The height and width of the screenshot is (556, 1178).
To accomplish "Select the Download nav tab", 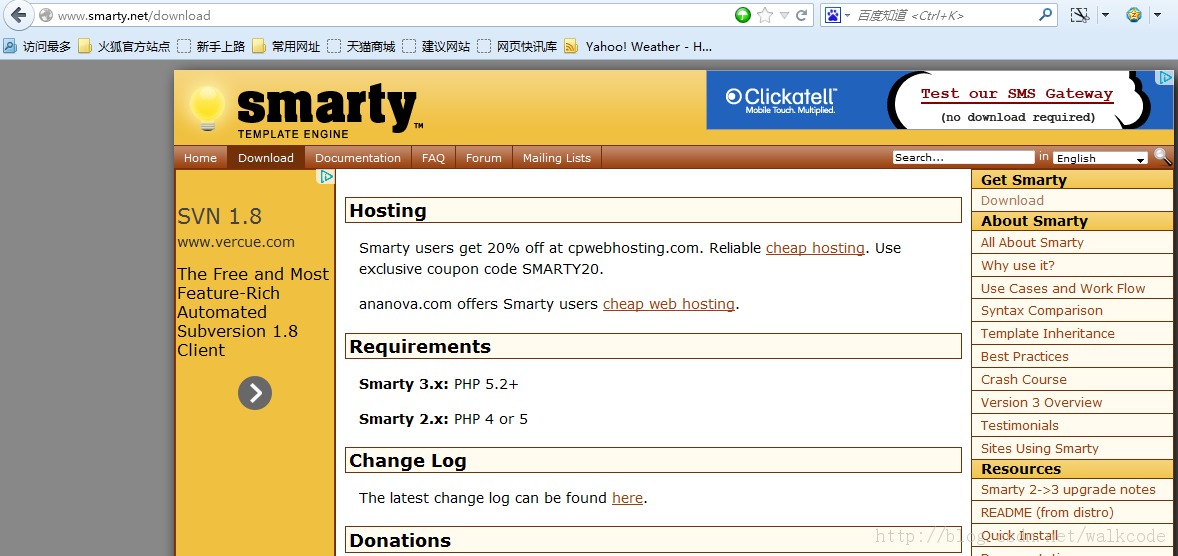I will click(x=266, y=158).
